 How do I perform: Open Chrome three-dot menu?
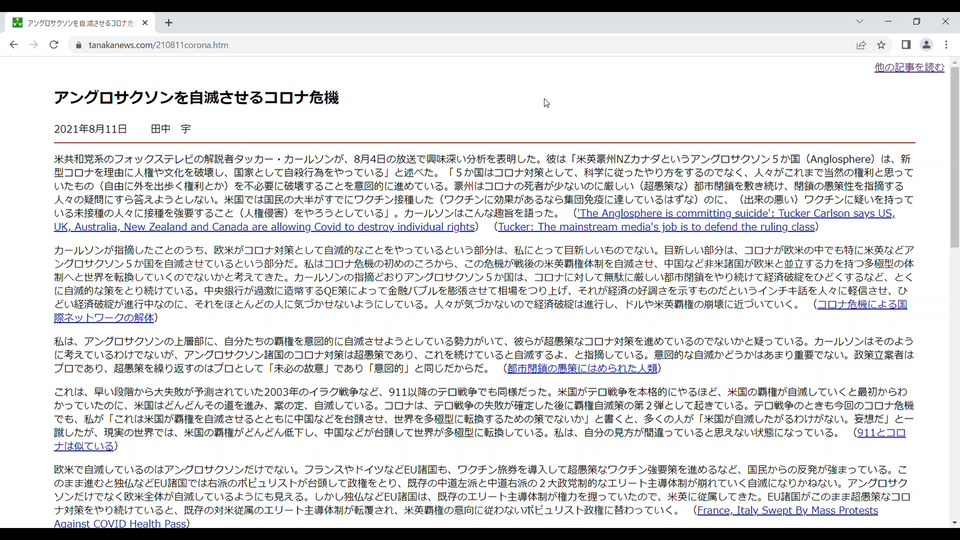[946, 45]
